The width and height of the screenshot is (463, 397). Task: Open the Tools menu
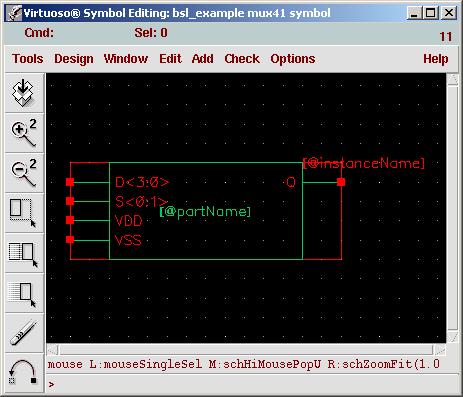coord(28,59)
